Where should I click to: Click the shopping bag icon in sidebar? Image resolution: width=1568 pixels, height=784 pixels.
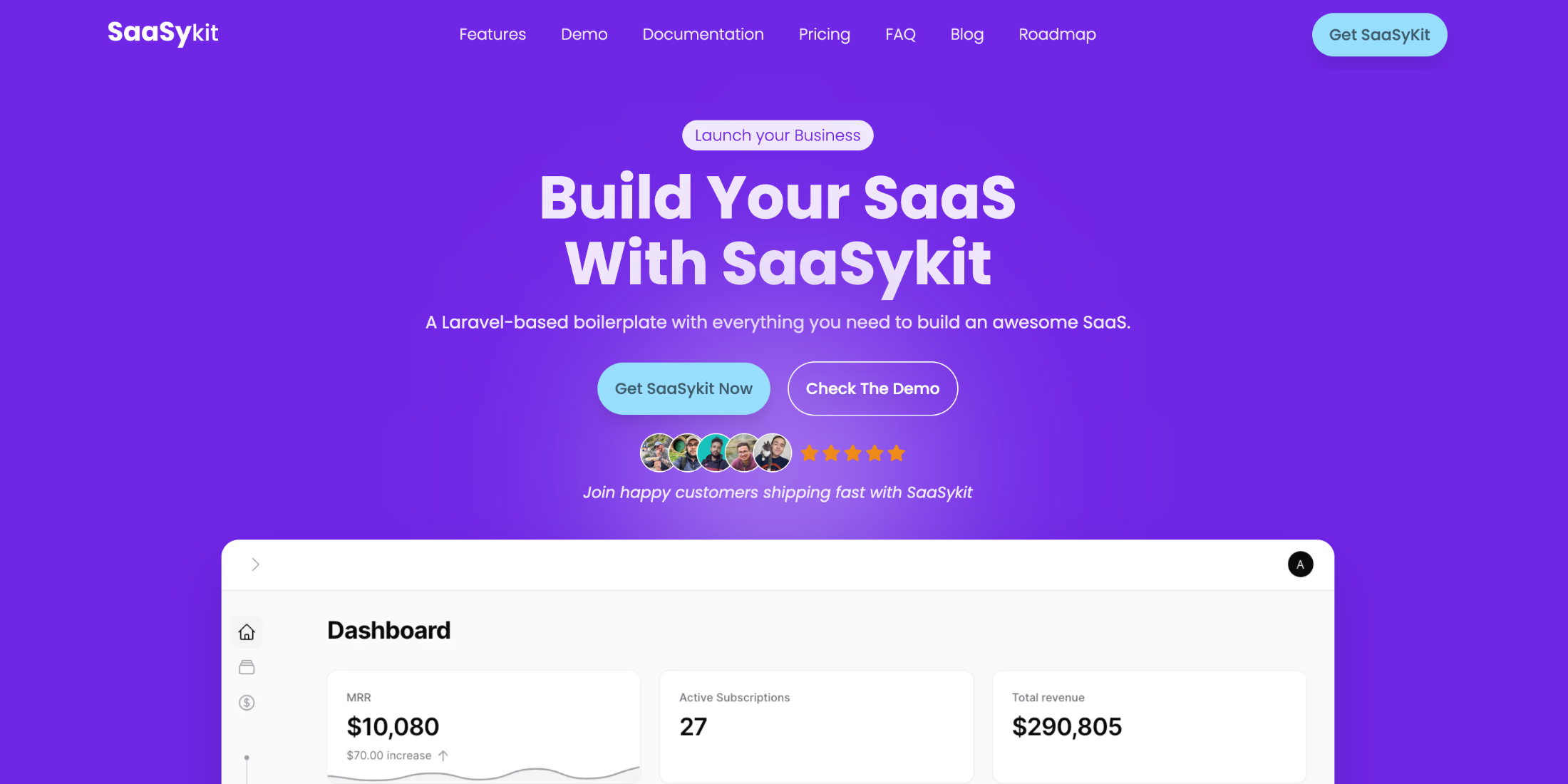click(247, 666)
